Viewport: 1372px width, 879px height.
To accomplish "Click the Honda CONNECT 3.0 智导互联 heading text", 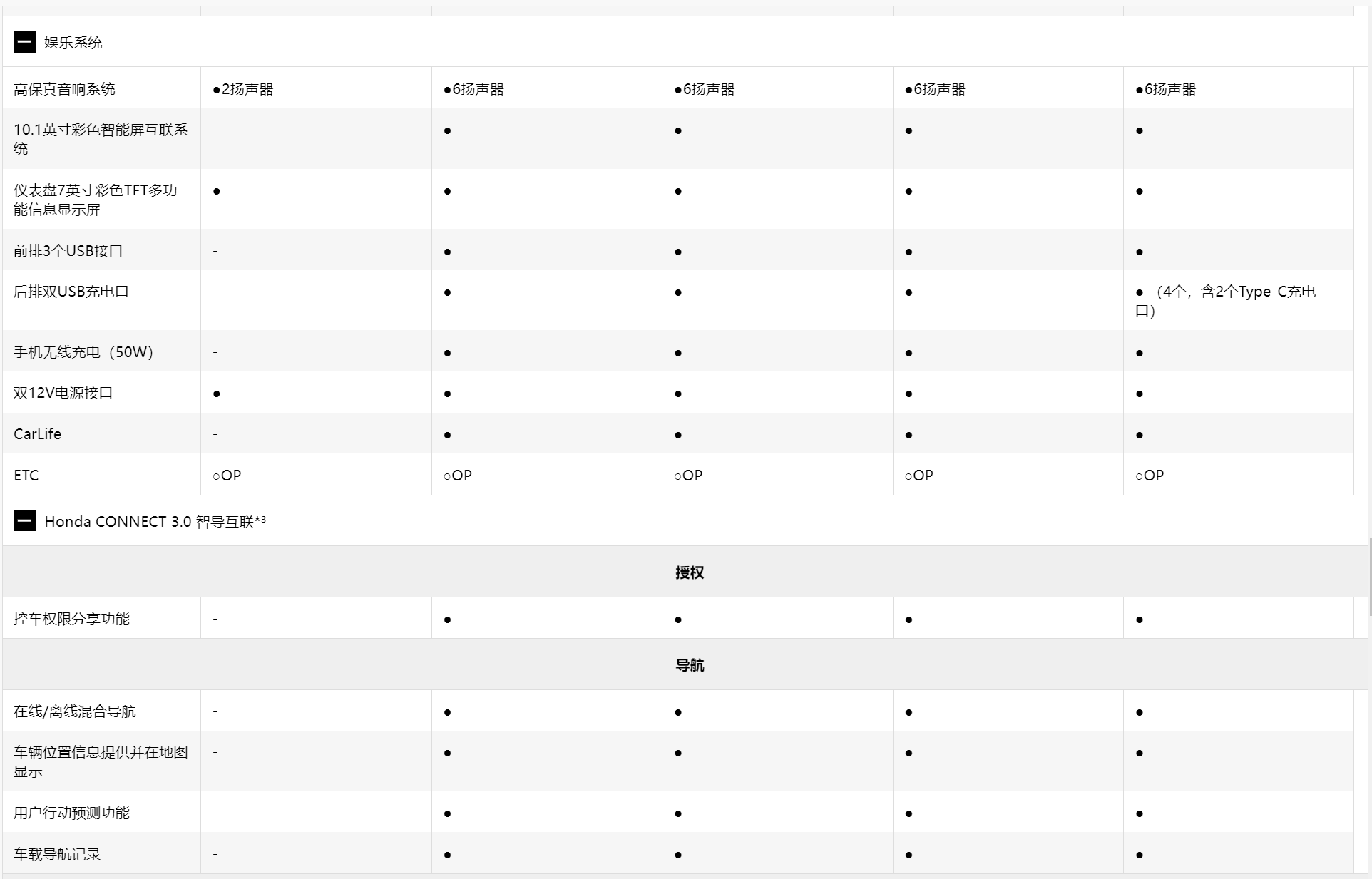I will (x=155, y=522).
